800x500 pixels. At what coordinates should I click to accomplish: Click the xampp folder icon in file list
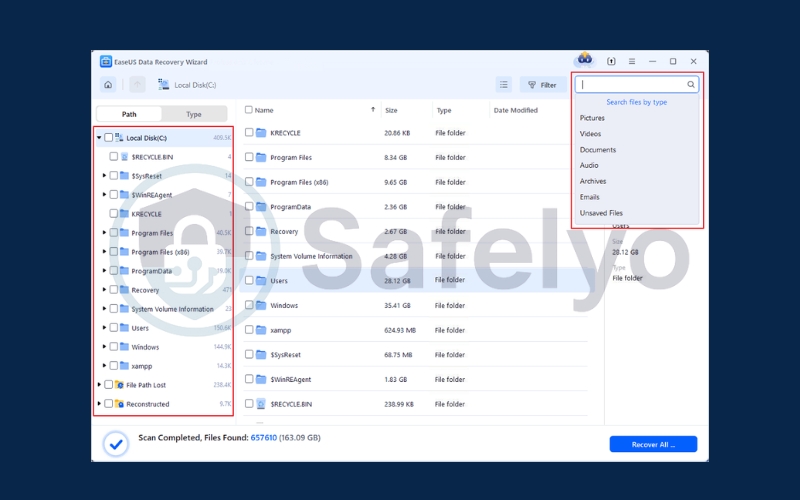261,330
